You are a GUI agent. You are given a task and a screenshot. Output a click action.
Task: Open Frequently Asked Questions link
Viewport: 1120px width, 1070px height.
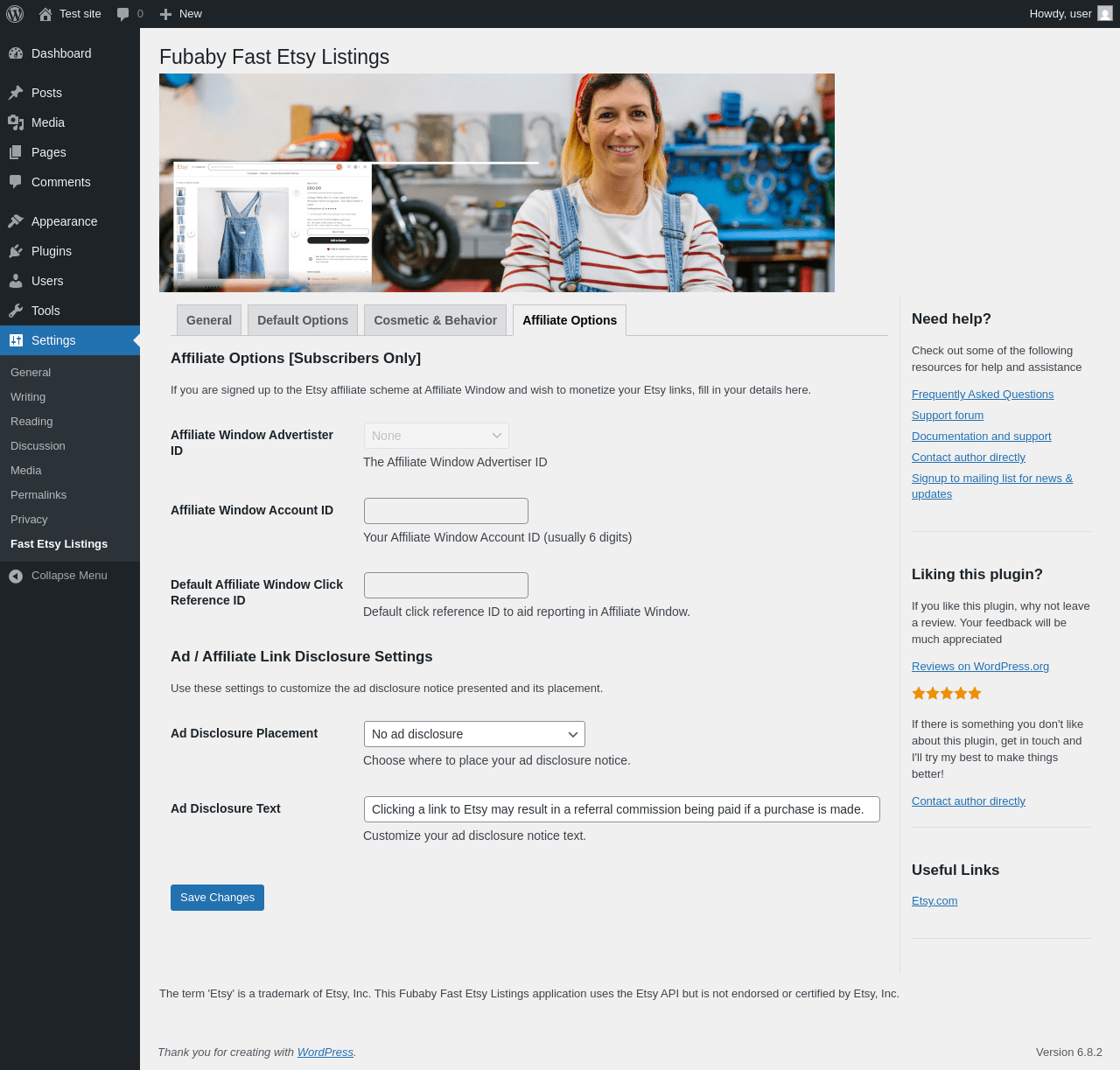[x=983, y=395]
